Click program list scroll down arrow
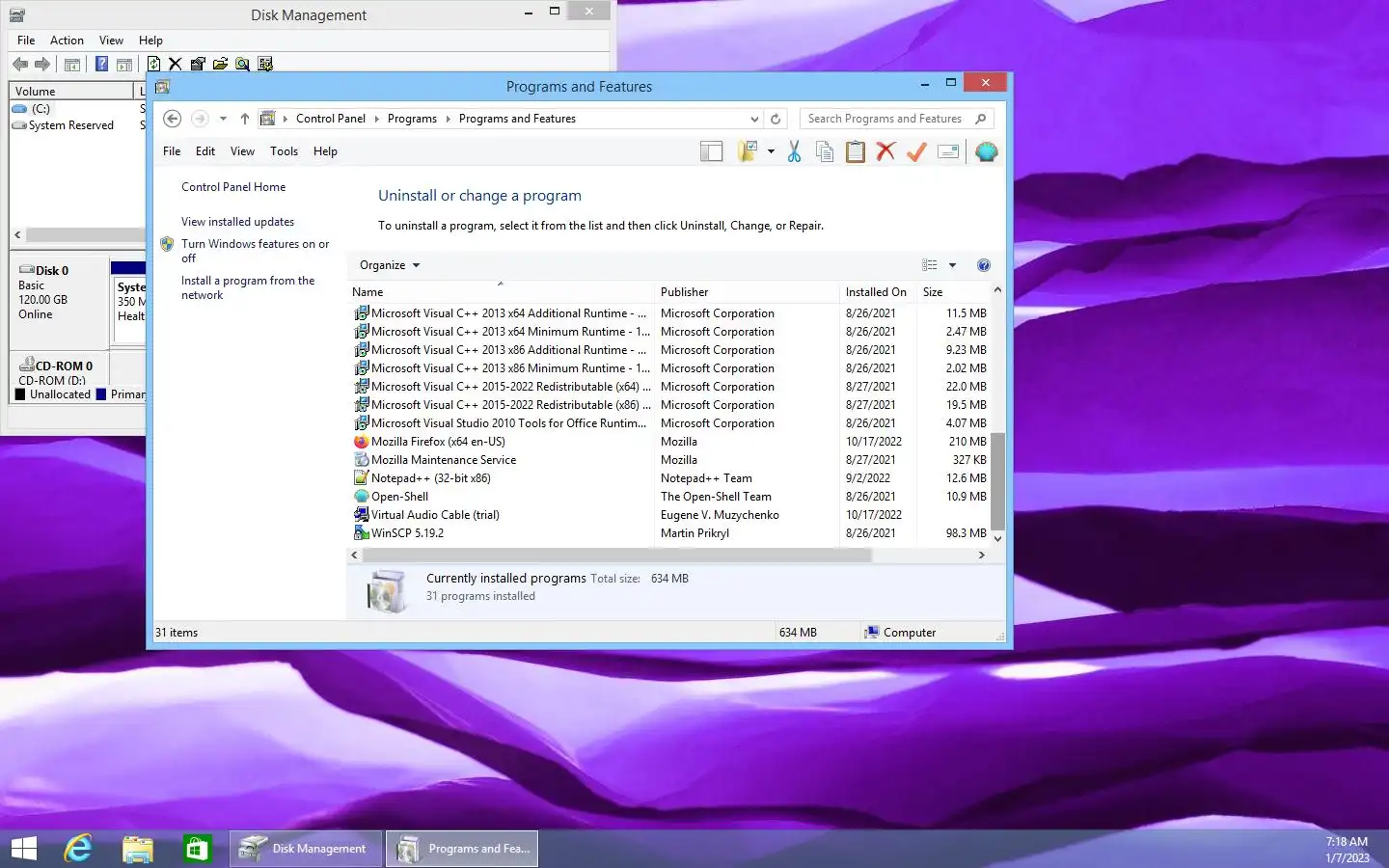Image resolution: width=1389 pixels, height=868 pixels. [997, 538]
